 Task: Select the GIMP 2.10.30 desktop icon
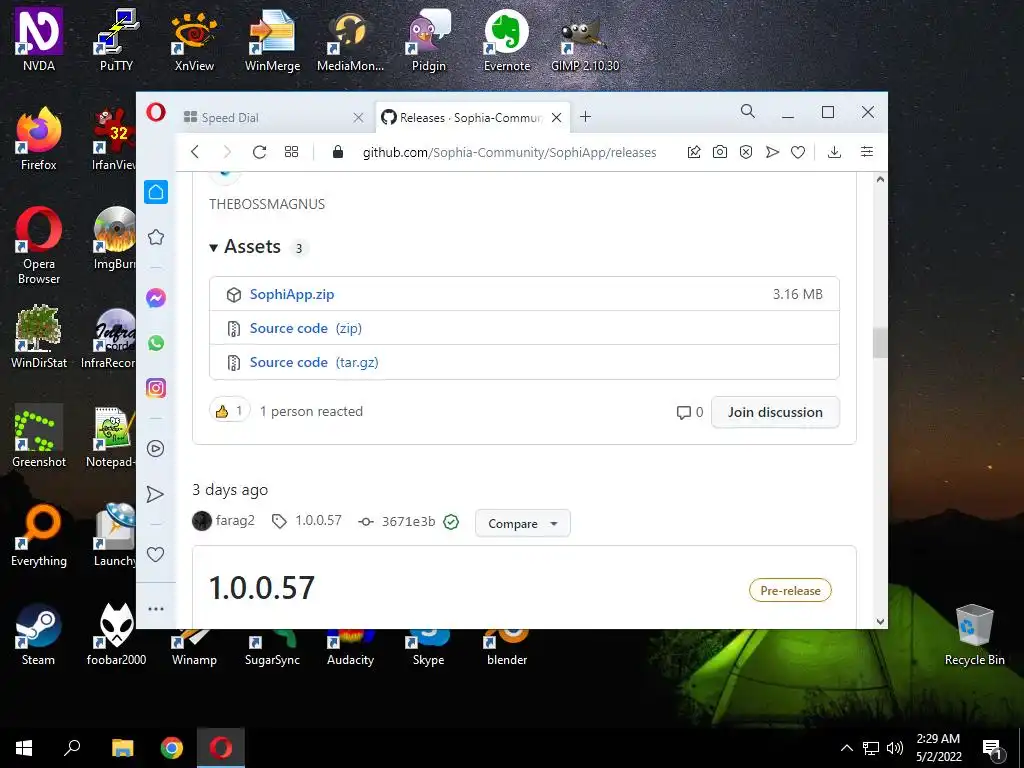[x=584, y=40]
